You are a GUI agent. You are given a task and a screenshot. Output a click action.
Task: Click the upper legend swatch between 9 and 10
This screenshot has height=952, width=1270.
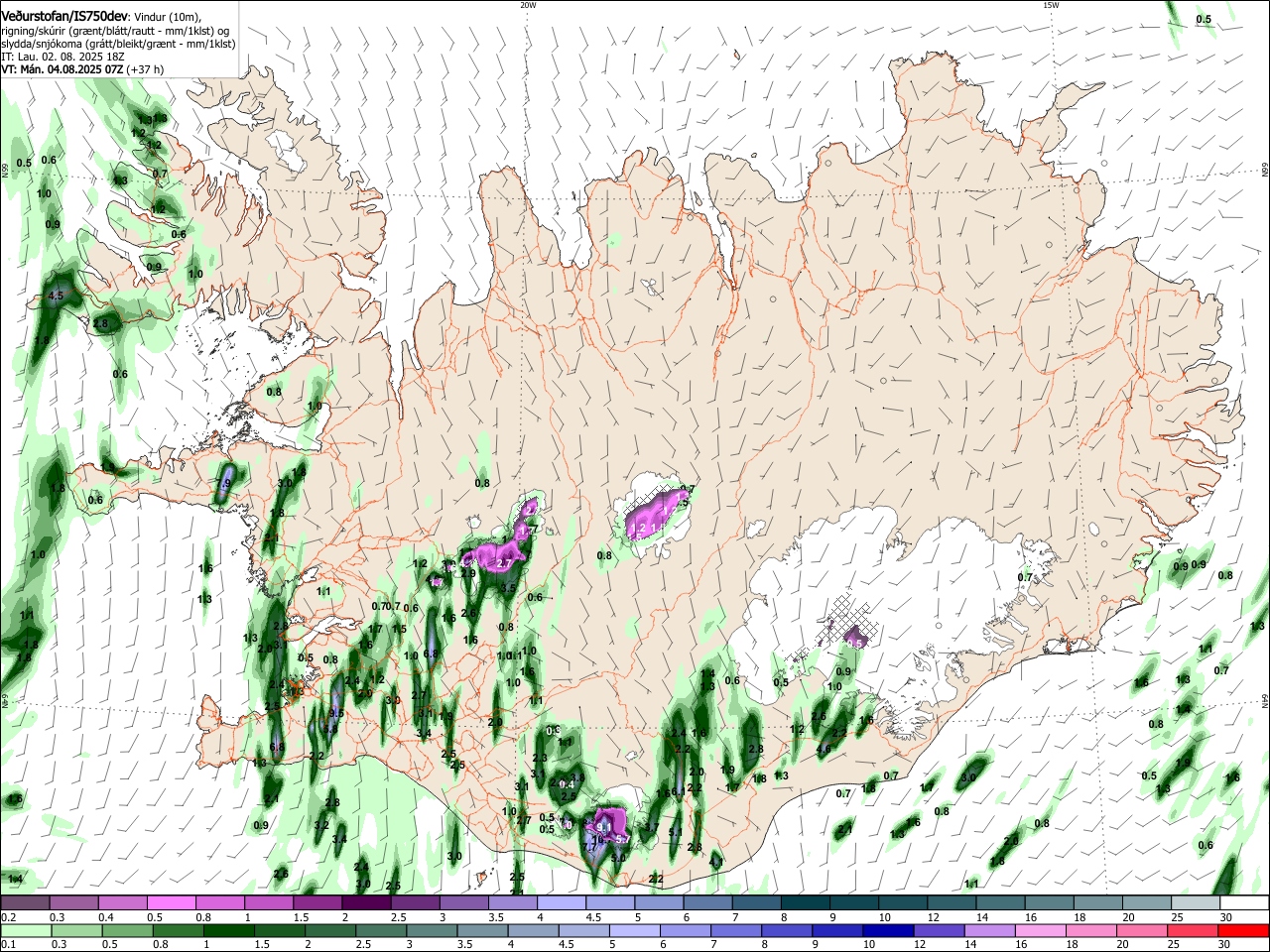[854, 903]
